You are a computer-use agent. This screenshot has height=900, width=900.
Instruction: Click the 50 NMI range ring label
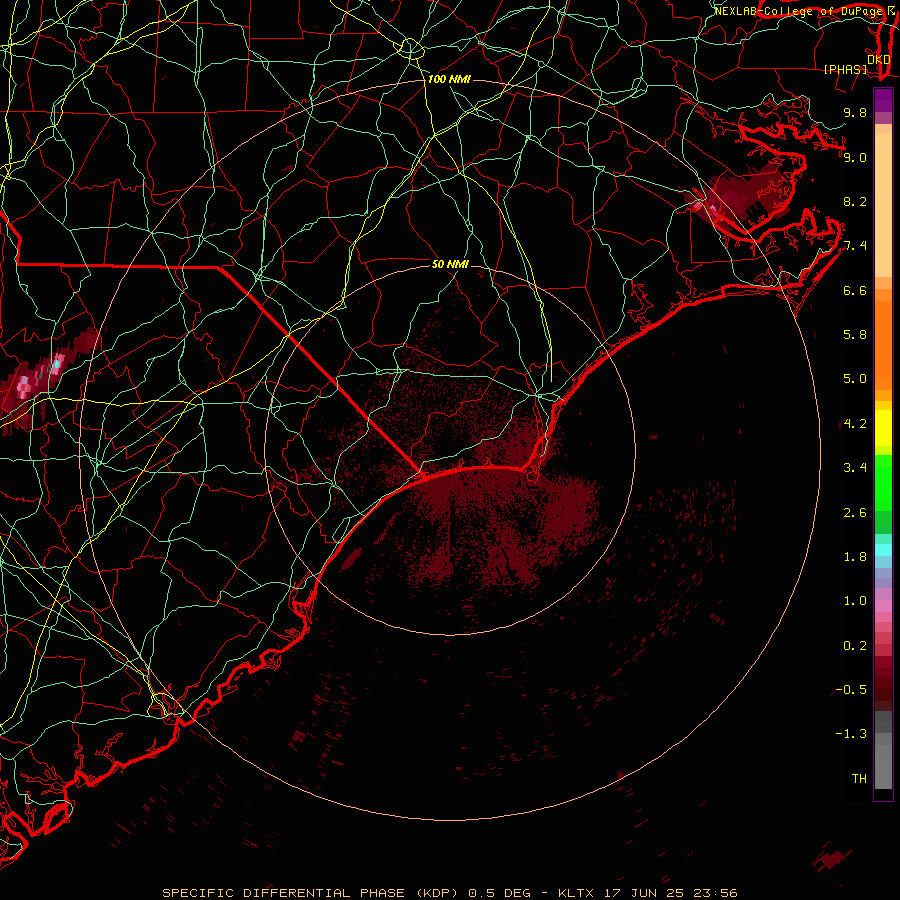click(450, 264)
